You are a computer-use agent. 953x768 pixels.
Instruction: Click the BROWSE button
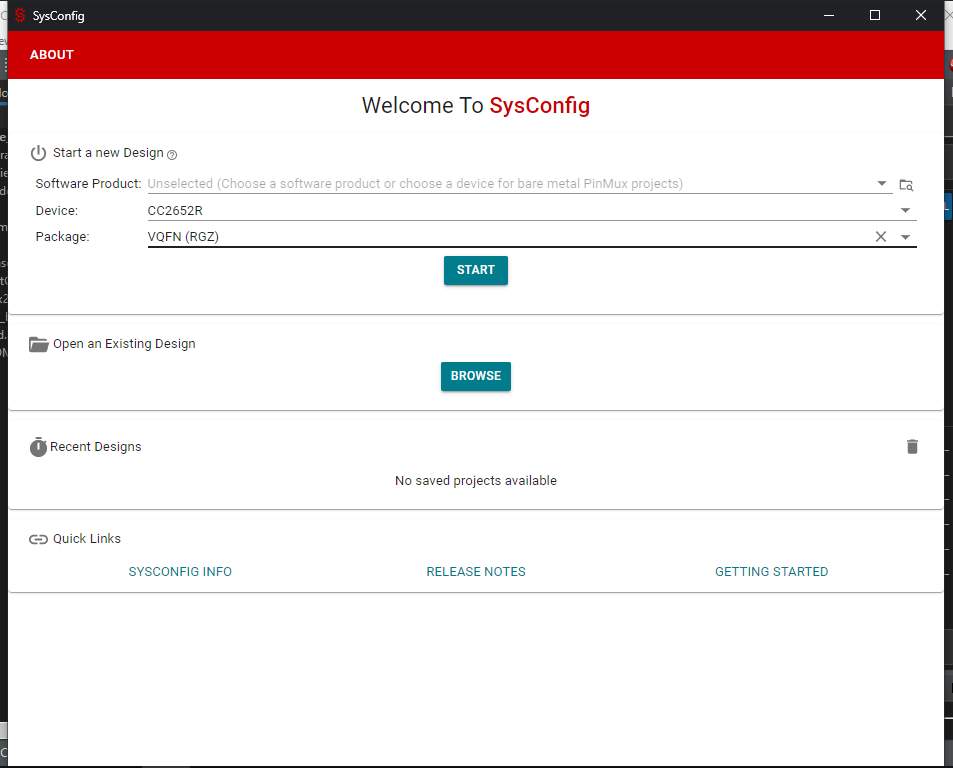[x=476, y=376]
